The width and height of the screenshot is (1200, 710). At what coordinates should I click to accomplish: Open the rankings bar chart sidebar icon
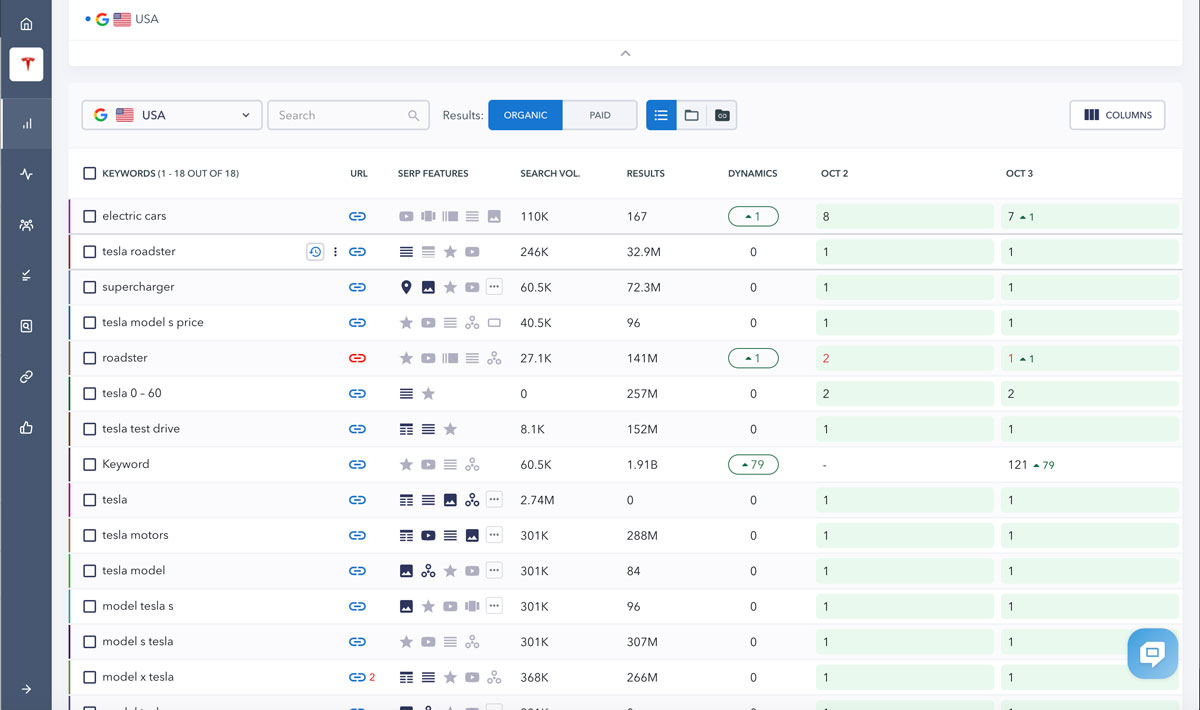(26, 124)
